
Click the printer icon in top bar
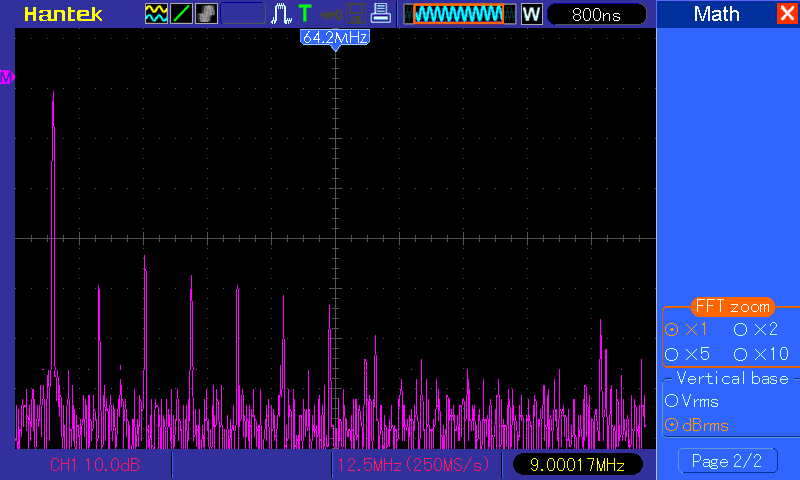pos(380,13)
